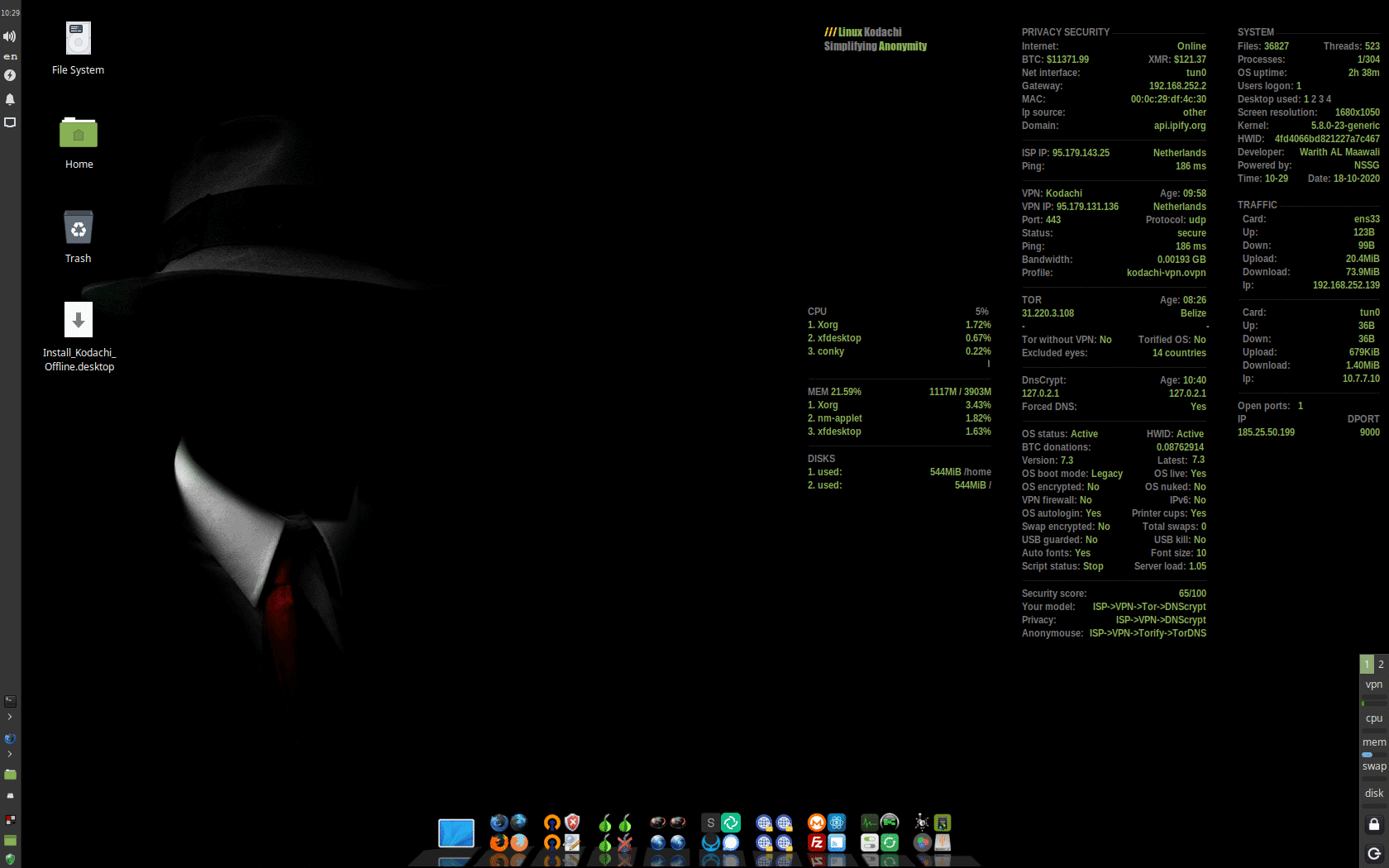This screenshot has height=868, width=1389.
Task: Switch to workspace 2
Action: click(x=1381, y=664)
